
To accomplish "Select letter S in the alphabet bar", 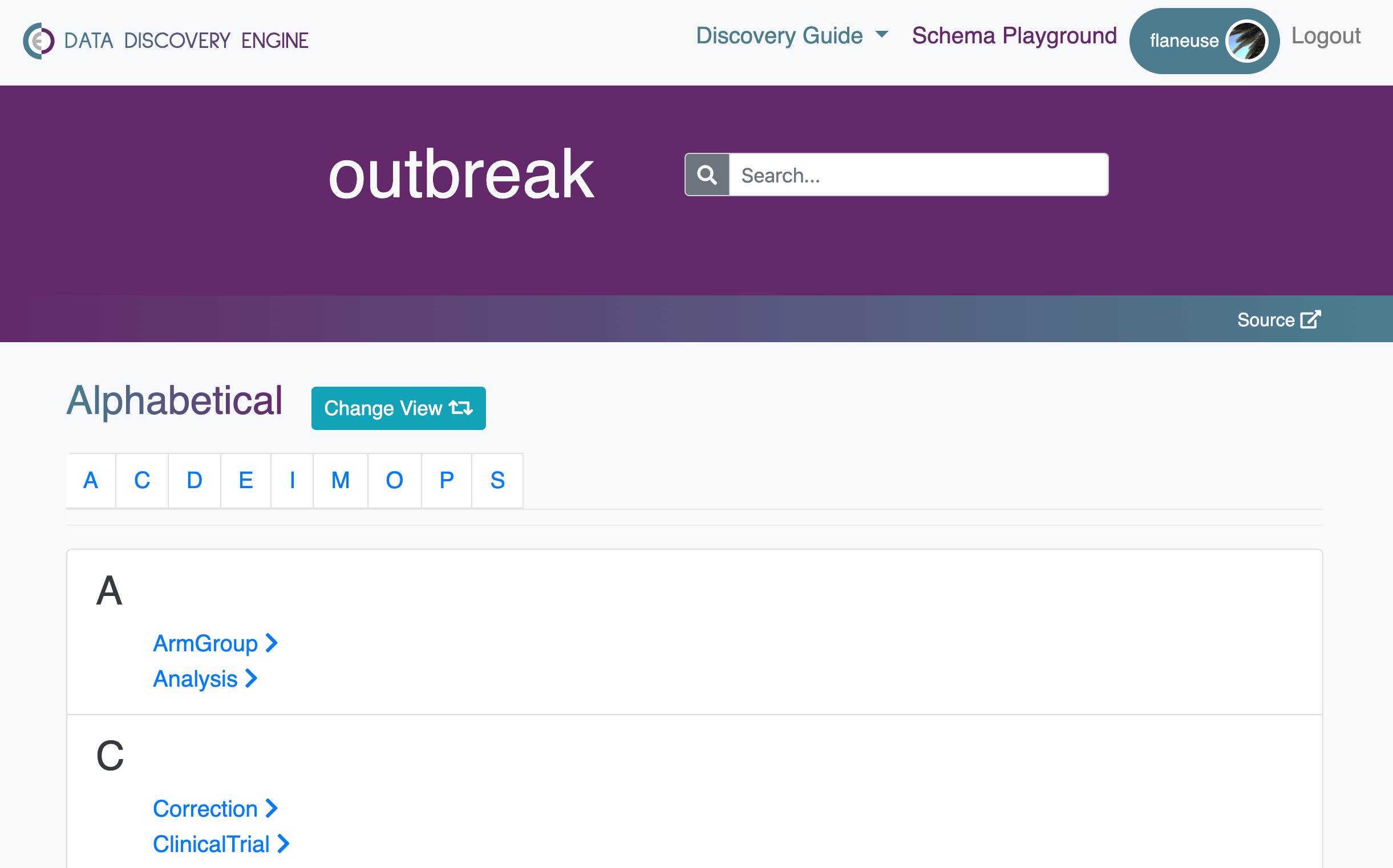I will (x=497, y=481).
